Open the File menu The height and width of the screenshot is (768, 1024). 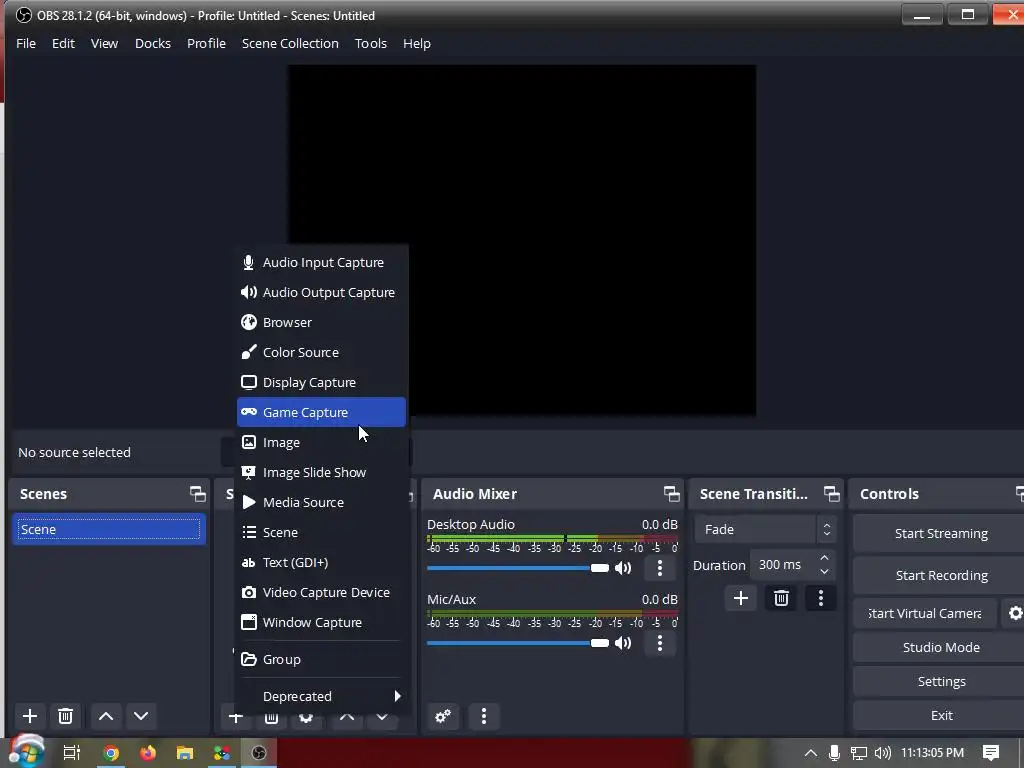[x=26, y=44]
